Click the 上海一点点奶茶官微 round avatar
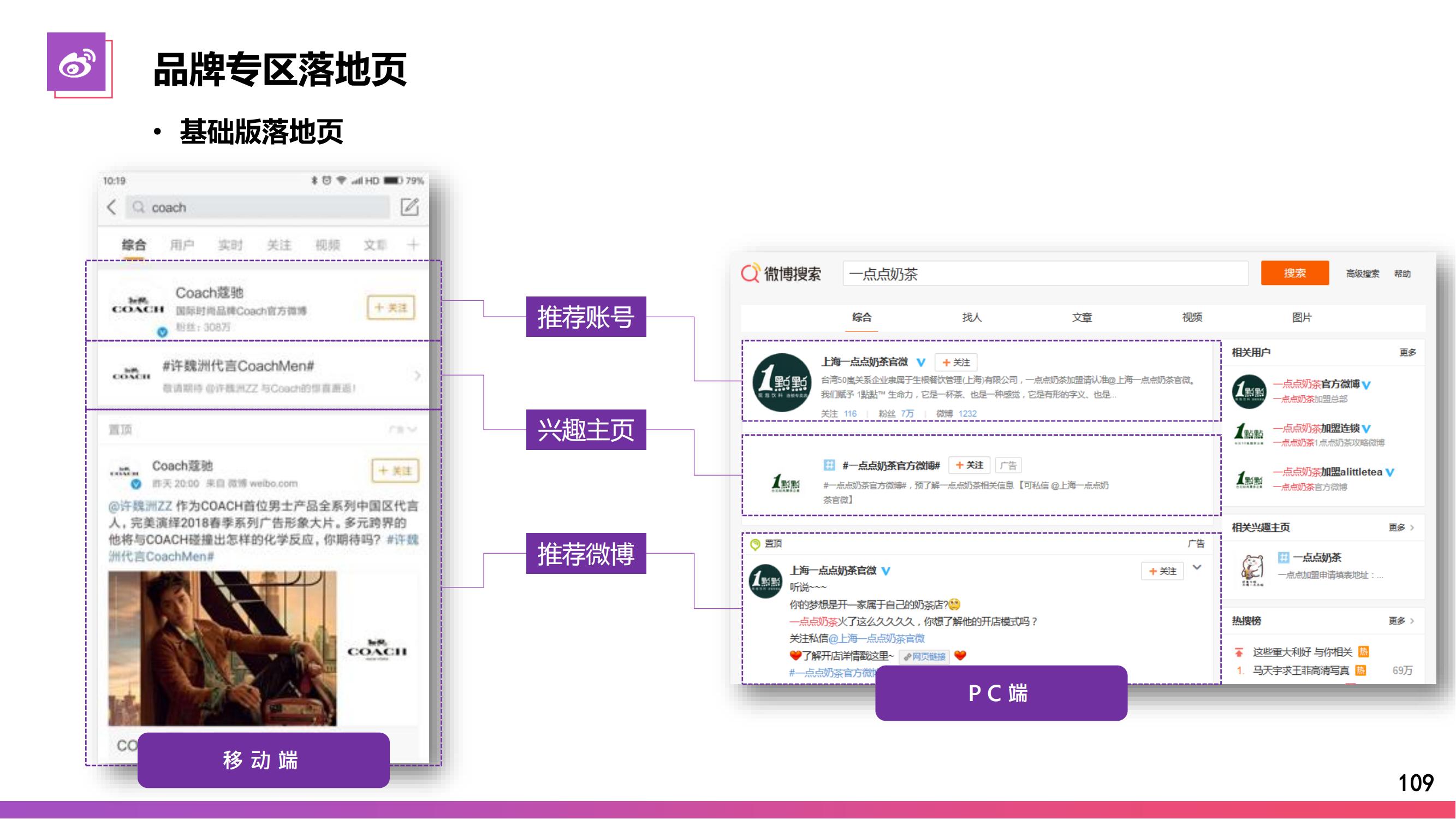Screen dimensions: 1456x819 click(782, 382)
